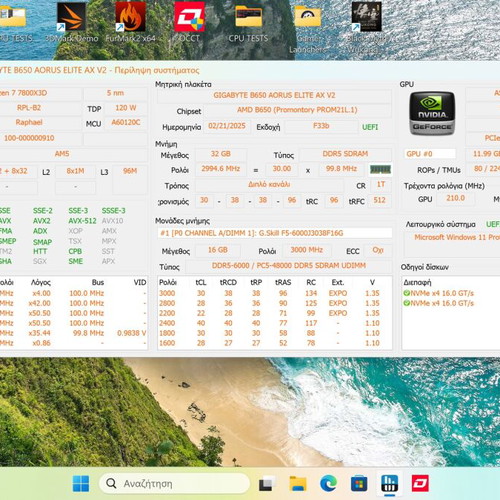The height and width of the screenshot is (500, 500).
Task: Click the tRFC value 512
Action: (379, 200)
